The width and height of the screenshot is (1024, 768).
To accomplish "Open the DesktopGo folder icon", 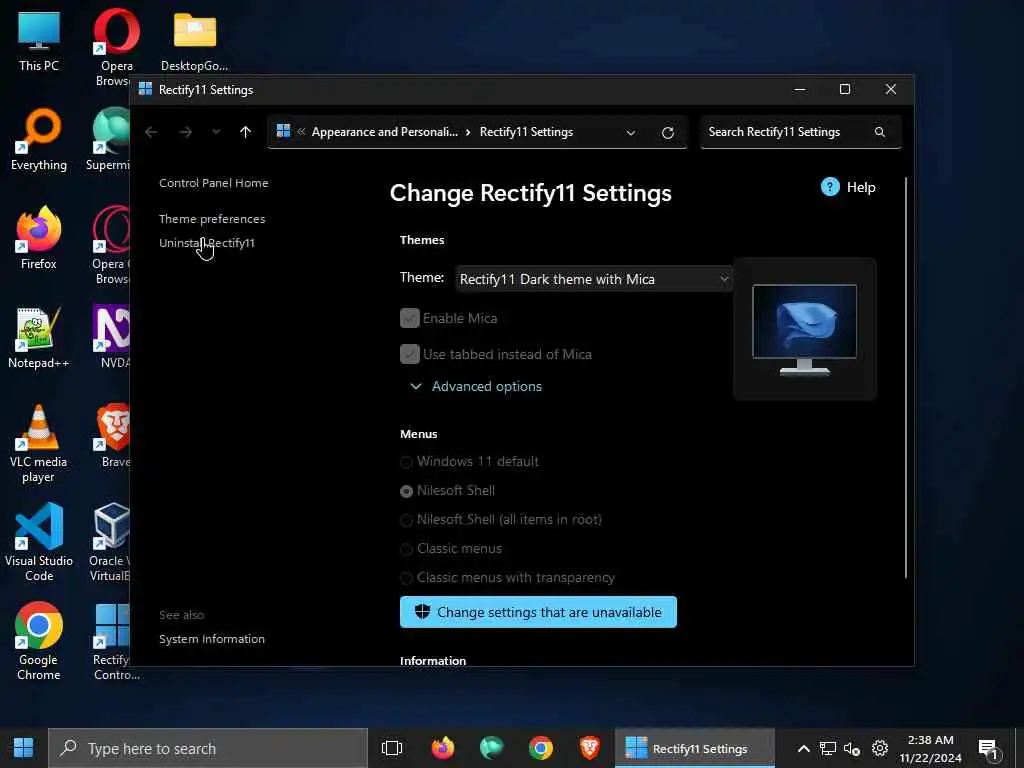I will (x=195, y=40).
